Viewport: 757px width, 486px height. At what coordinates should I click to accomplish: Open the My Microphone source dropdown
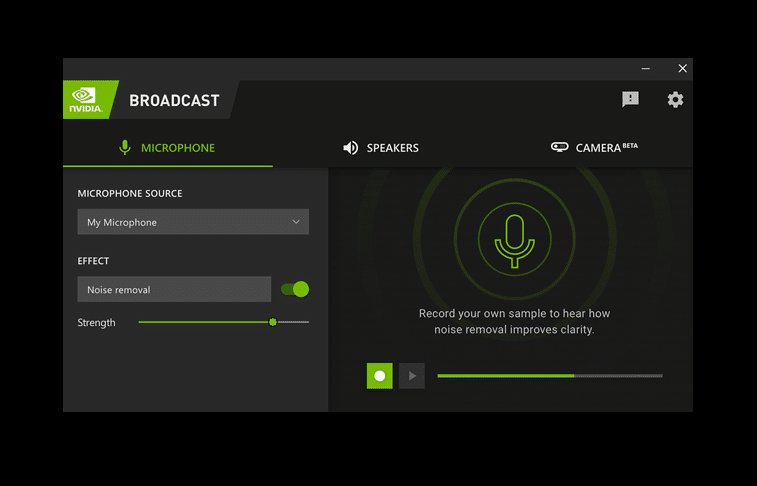point(193,222)
